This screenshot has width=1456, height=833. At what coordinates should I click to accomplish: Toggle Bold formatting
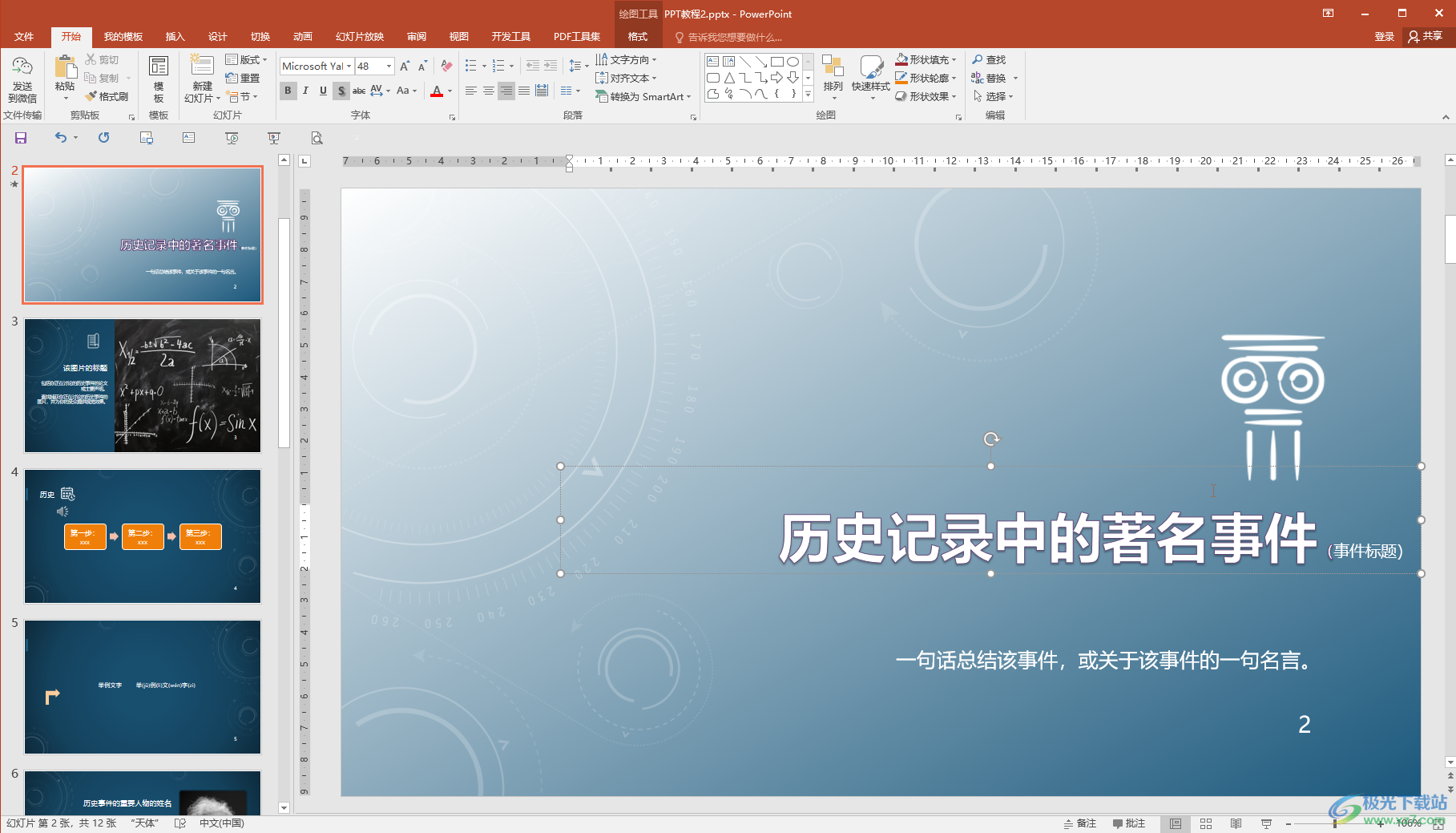tap(288, 91)
